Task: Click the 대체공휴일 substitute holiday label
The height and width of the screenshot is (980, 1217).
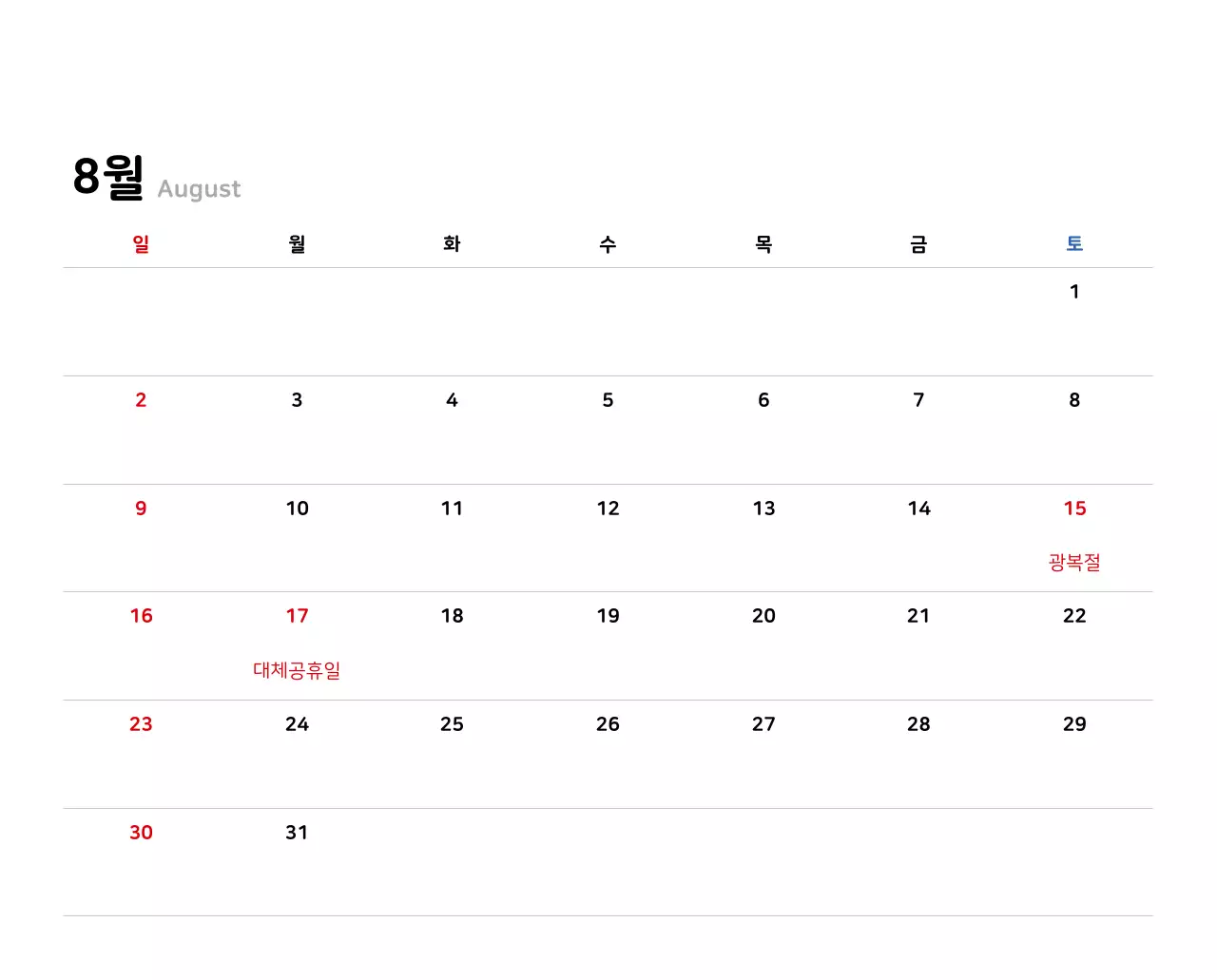Action: [297, 670]
